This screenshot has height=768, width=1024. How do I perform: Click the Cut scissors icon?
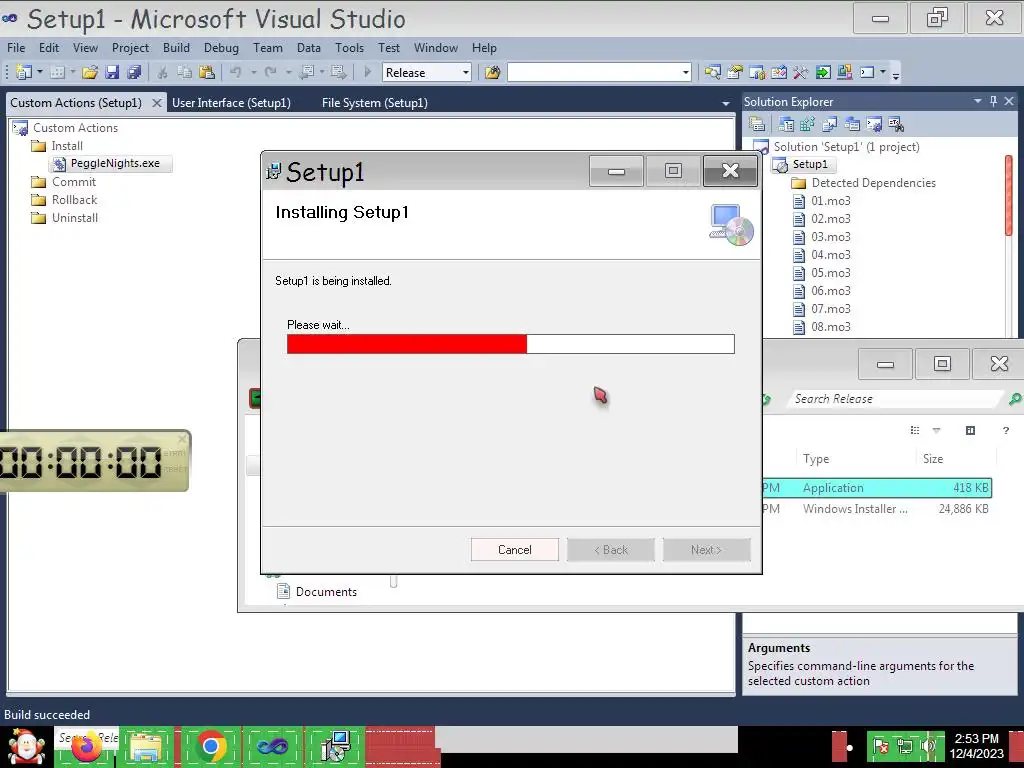click(163, 72)
